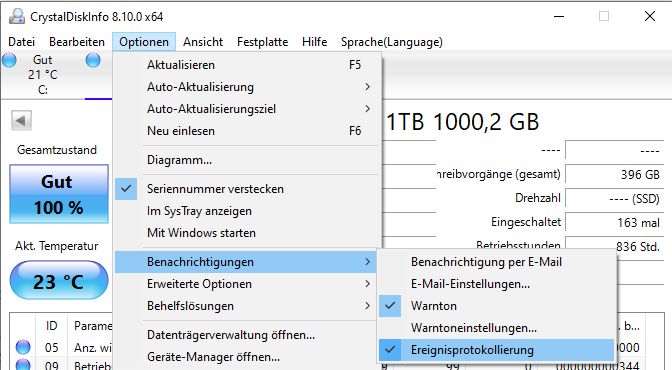Select the second drive's blue status orb
Viewport: 672px width, 370px height.
tap(93, 60)
